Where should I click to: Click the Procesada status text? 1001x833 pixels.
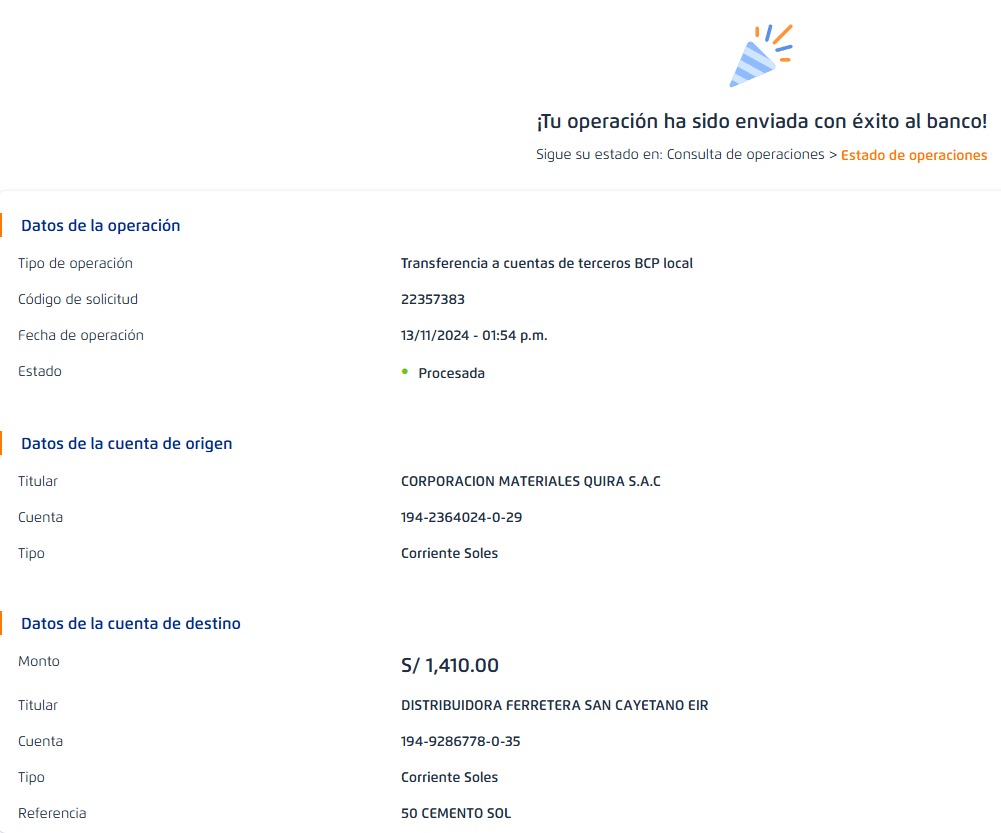tap(451, 373)
